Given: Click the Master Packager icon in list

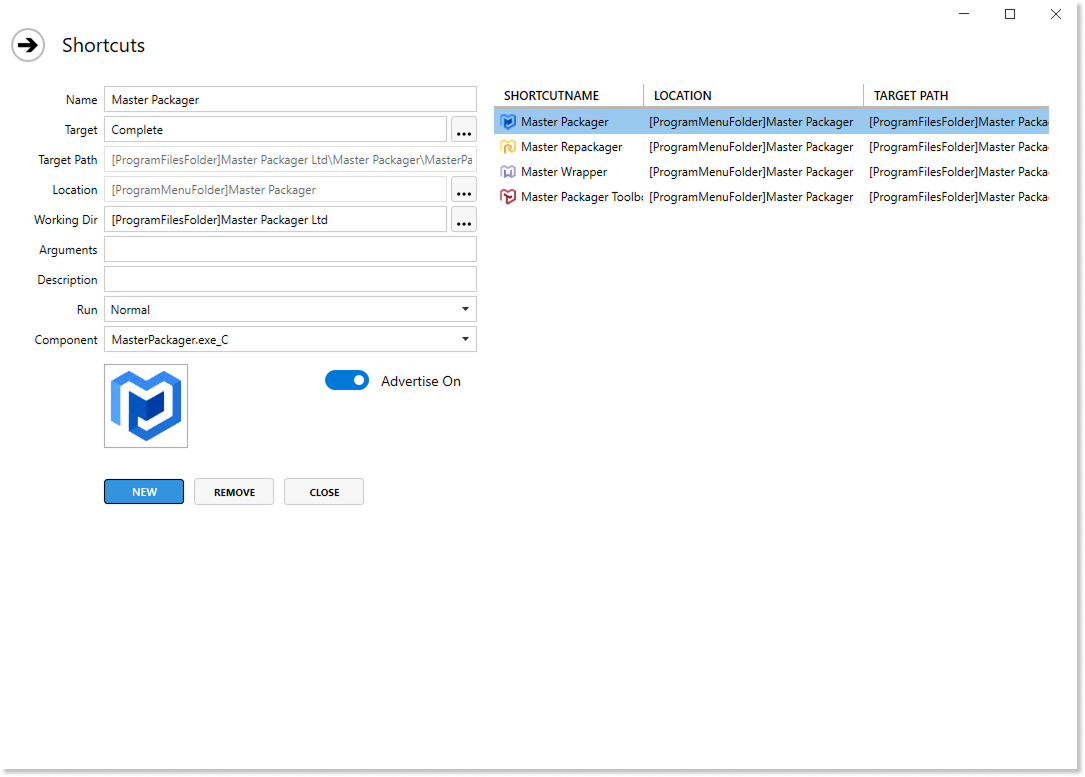Looking at the screenshot, I should pyautogui.click(x=508, y=122).
